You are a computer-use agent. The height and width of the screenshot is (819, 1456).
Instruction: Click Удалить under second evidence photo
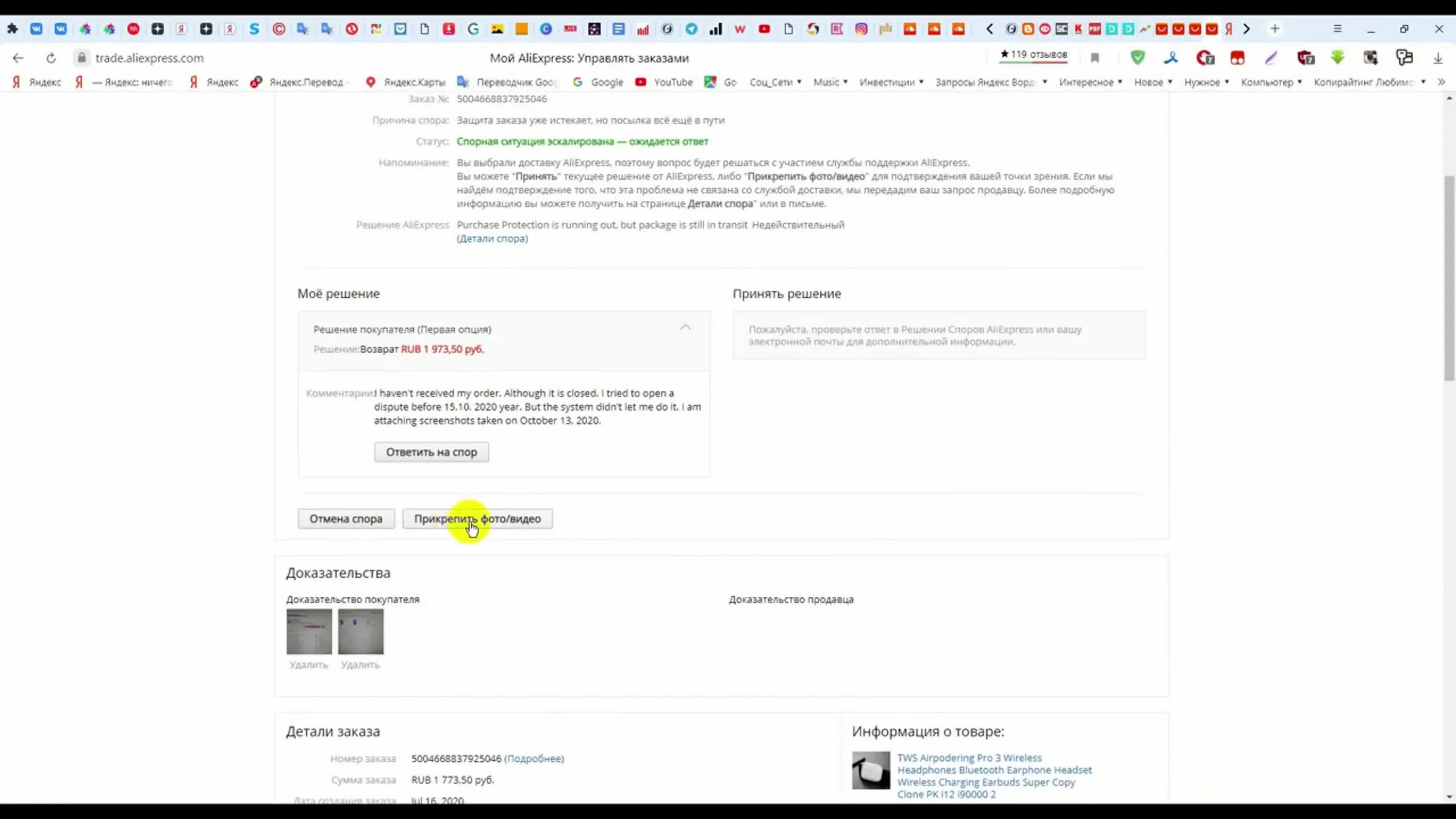click(360, 664)
